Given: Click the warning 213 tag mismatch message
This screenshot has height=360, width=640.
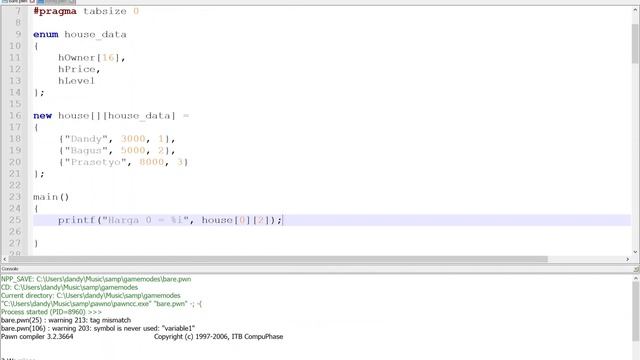Looking at the screenshot, I should point(66,320).
